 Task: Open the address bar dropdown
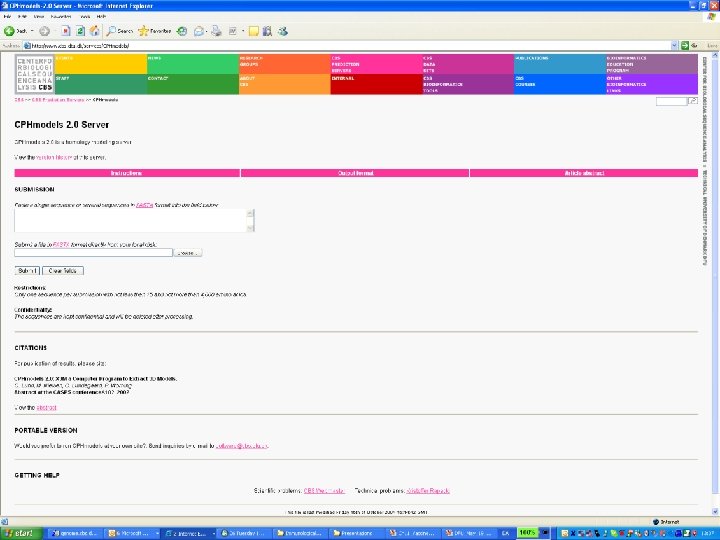pos(674,45)
